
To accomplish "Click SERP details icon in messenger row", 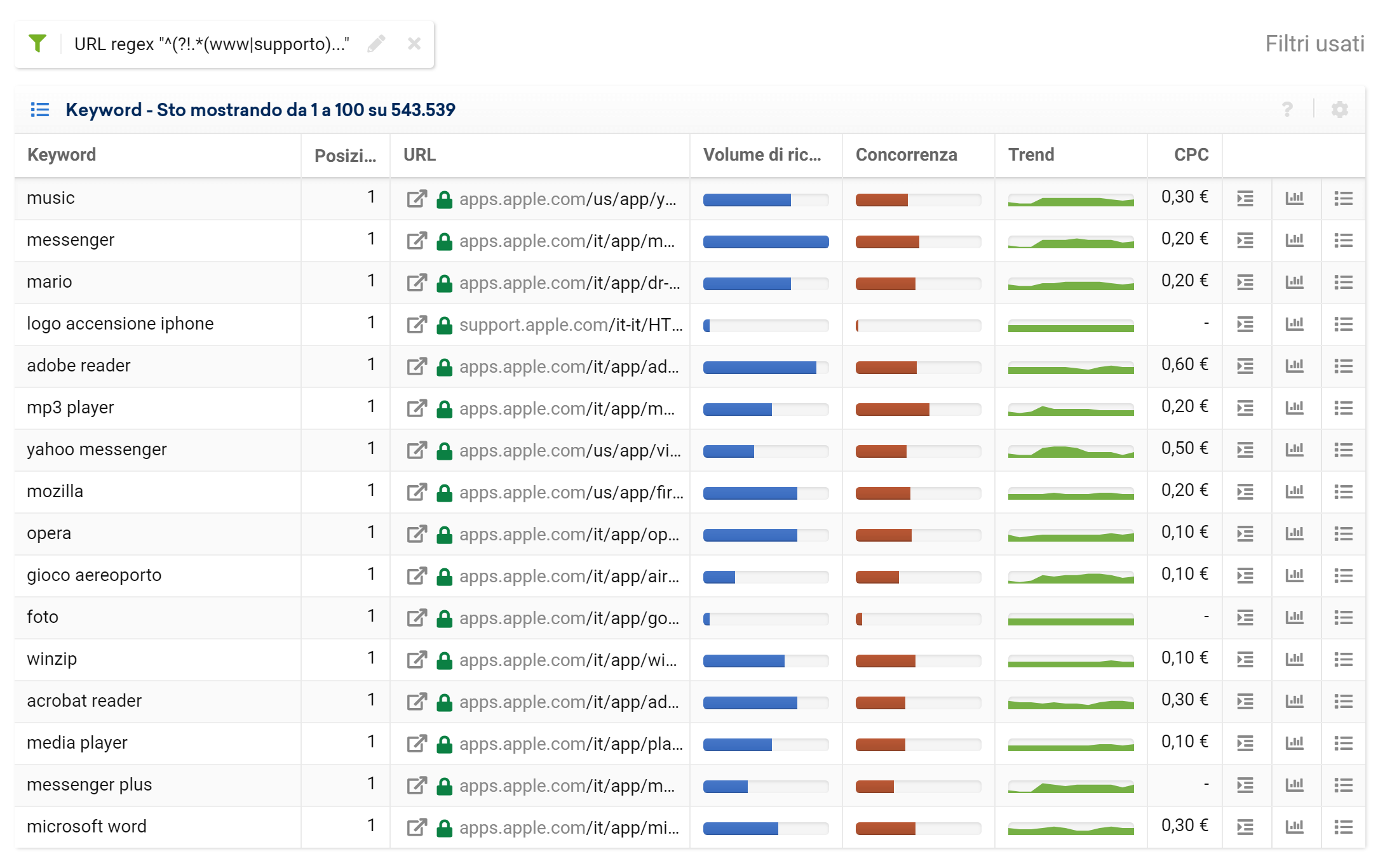I will [1245, 241].
